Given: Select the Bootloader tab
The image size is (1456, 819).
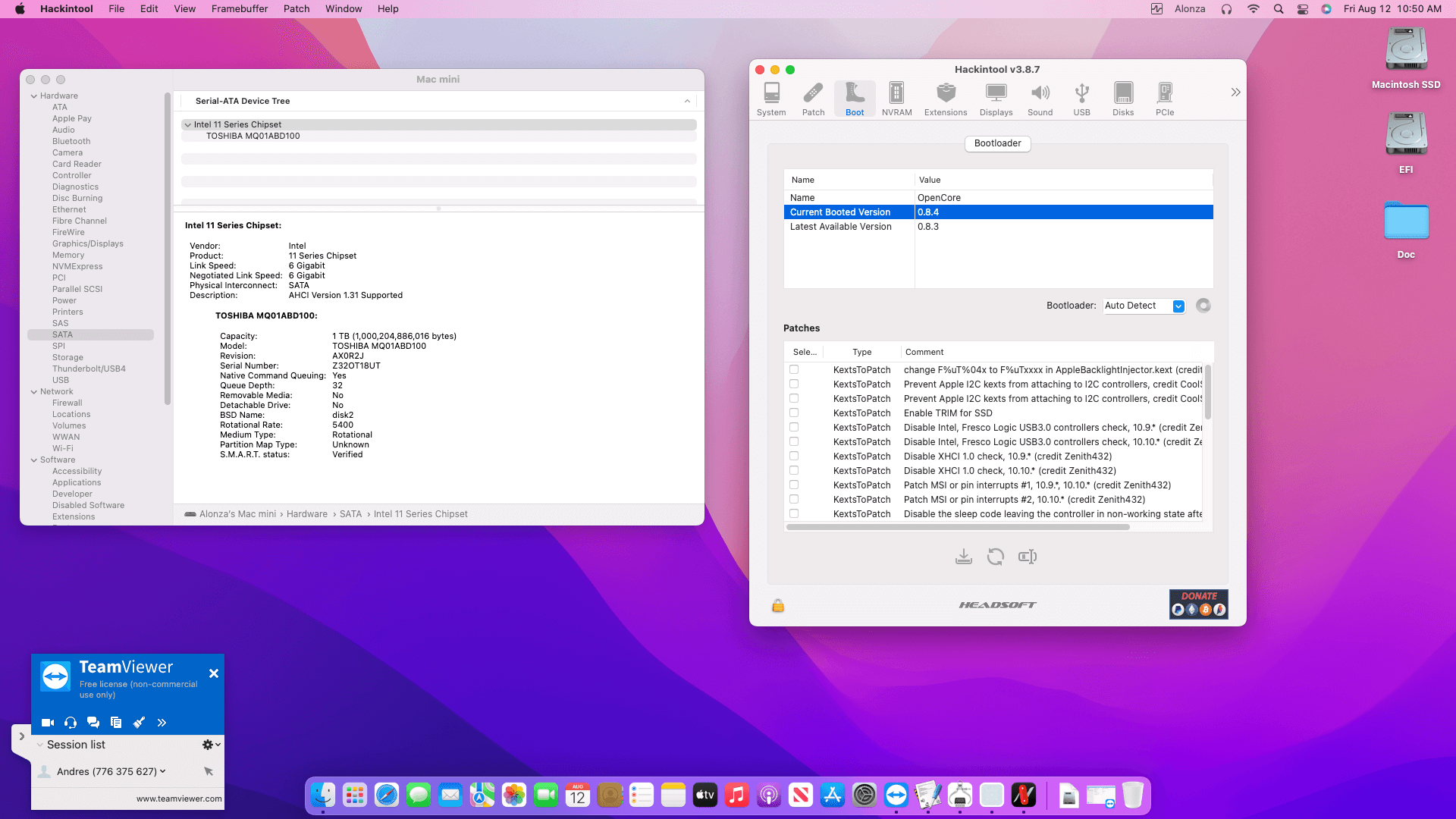Looking at the screenshot, I should 997,143.
